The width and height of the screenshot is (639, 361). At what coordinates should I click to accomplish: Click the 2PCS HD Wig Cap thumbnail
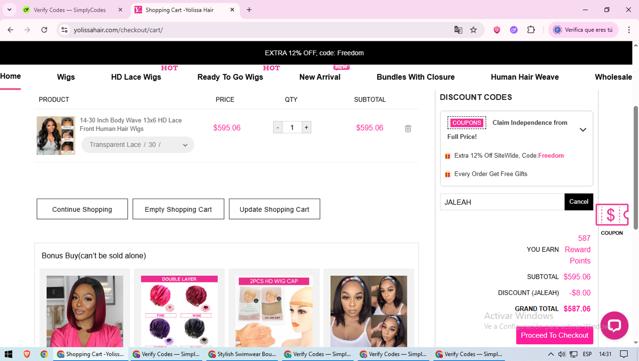[x=274, y=311]
